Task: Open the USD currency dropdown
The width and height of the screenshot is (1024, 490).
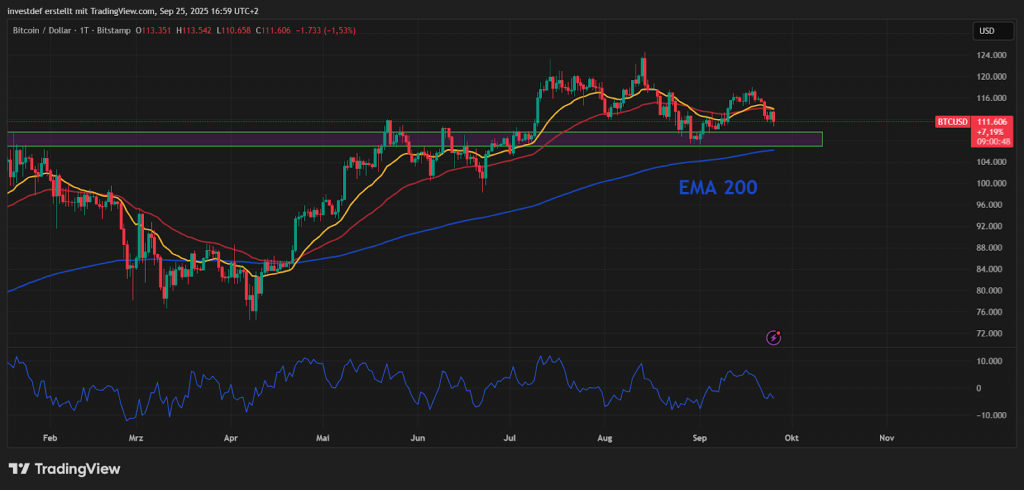Action: point(986,31)
